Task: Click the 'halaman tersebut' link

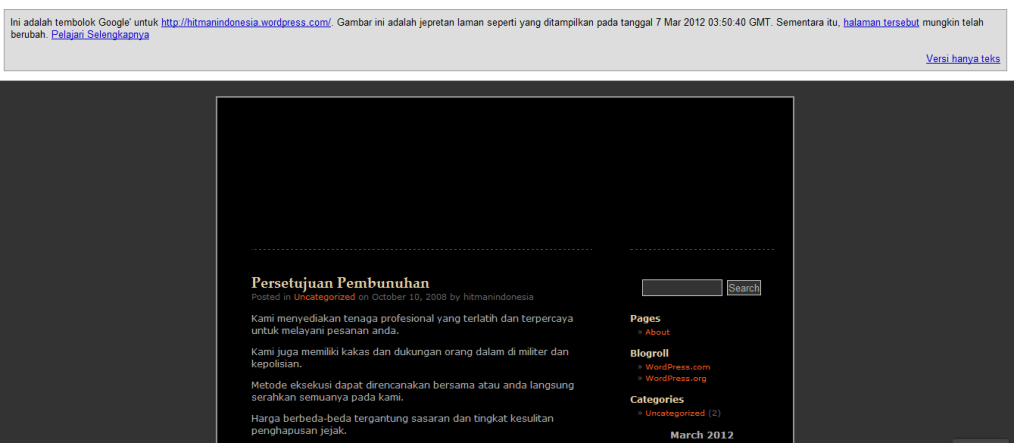Action: click(x=880, y=22)
